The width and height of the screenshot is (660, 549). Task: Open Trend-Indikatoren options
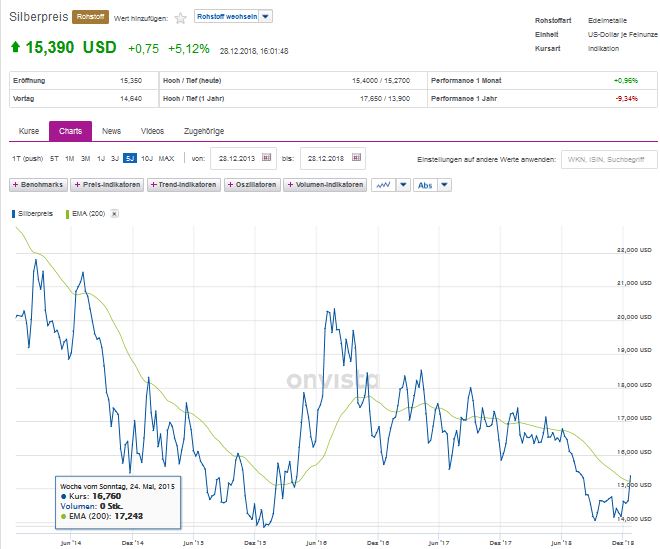point(185,185)
